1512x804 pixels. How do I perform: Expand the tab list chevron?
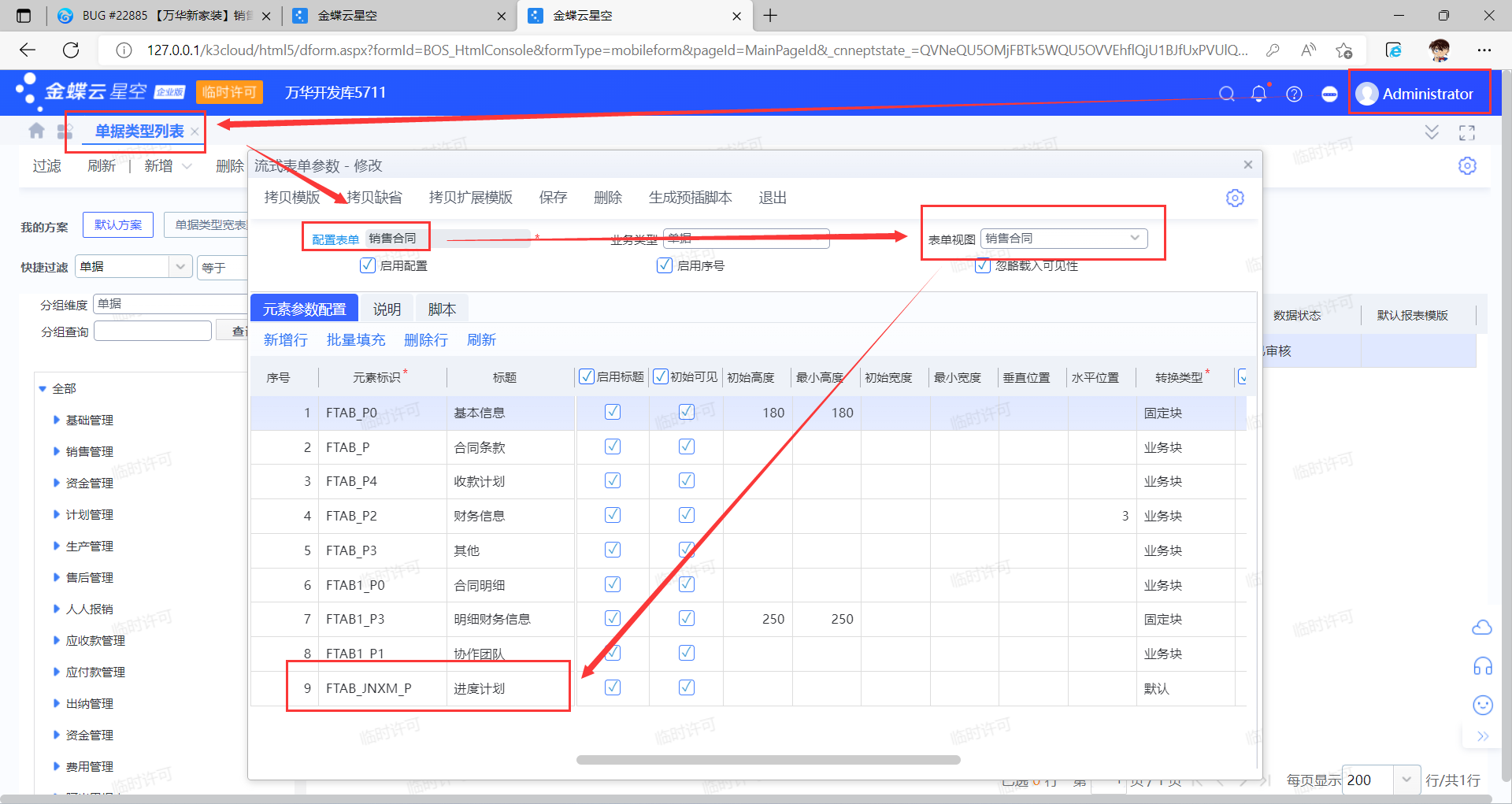click(1432, 132)
